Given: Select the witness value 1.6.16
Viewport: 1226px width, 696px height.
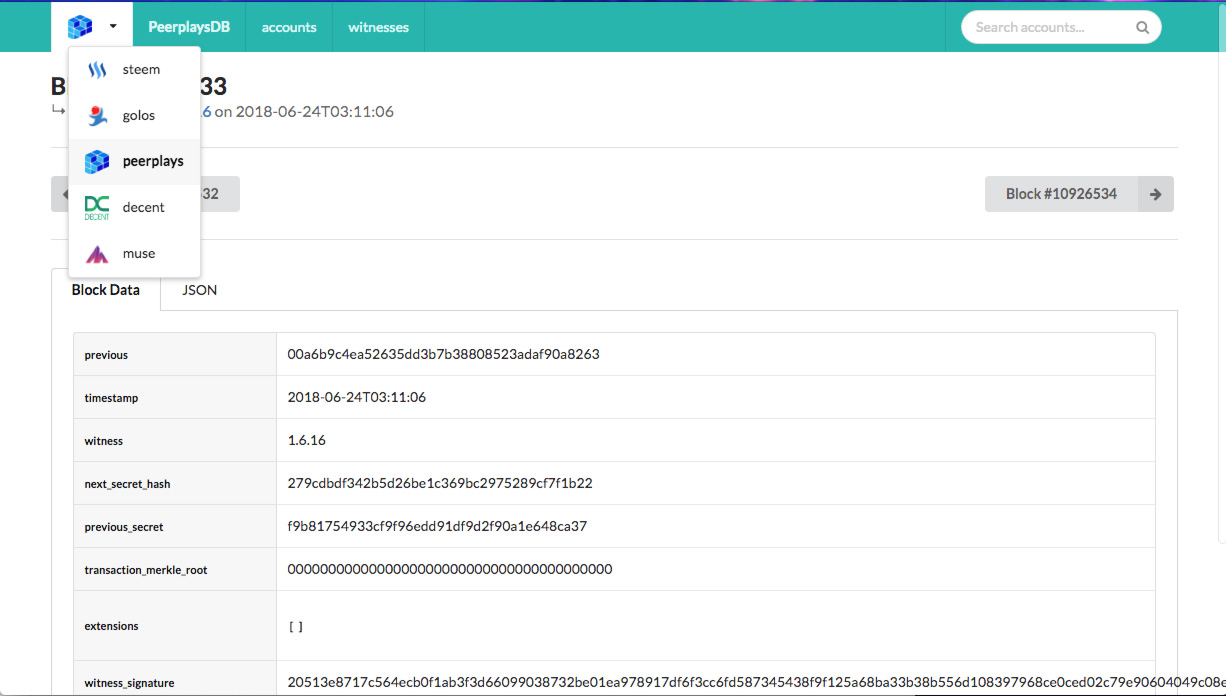Looking at the screenshot, I should (307, 440).
